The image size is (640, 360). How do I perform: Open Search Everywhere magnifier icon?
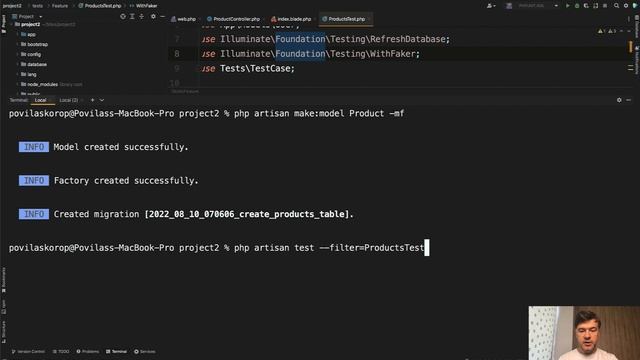616,6
